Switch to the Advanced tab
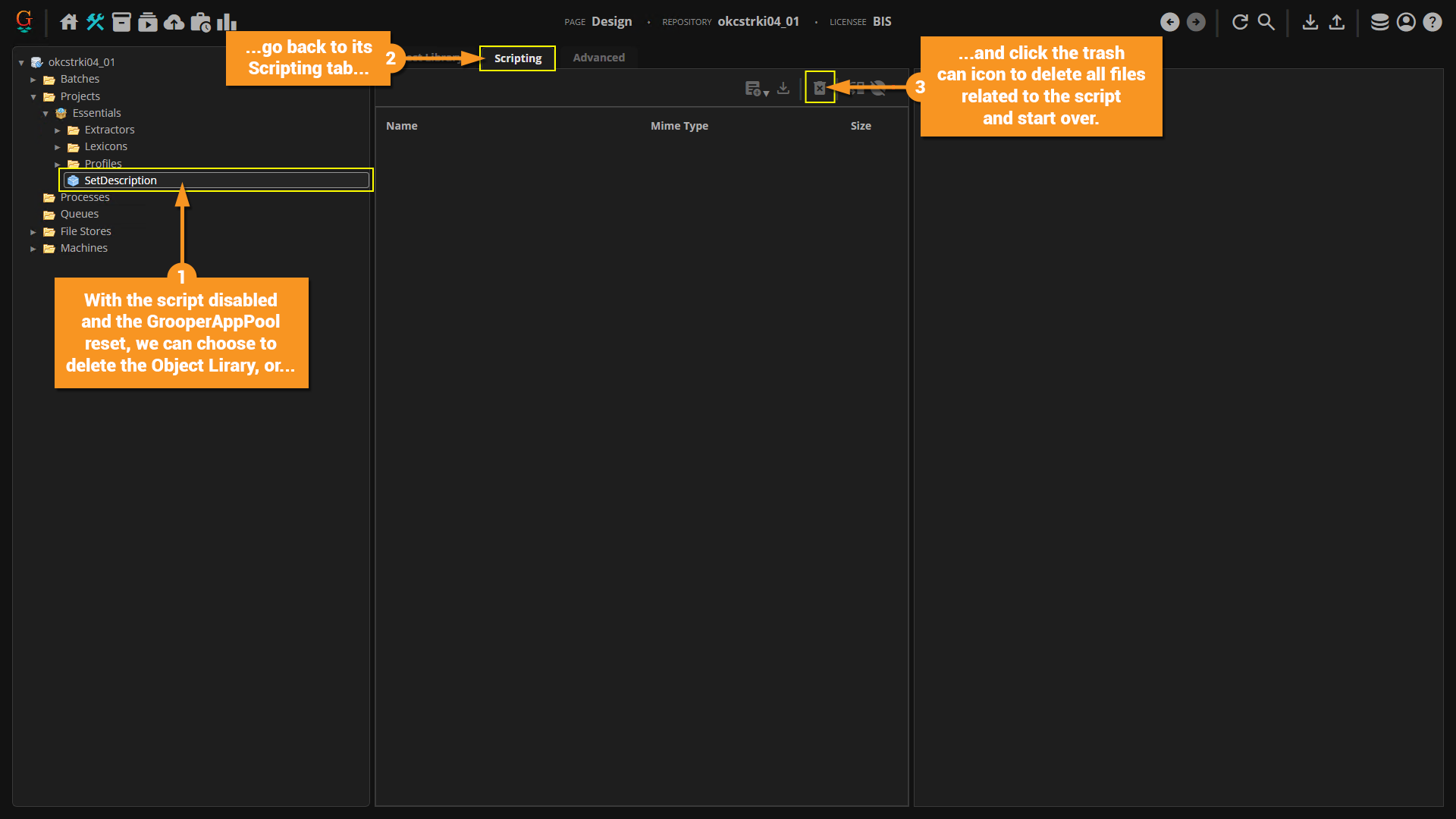 tap(598, 58)
